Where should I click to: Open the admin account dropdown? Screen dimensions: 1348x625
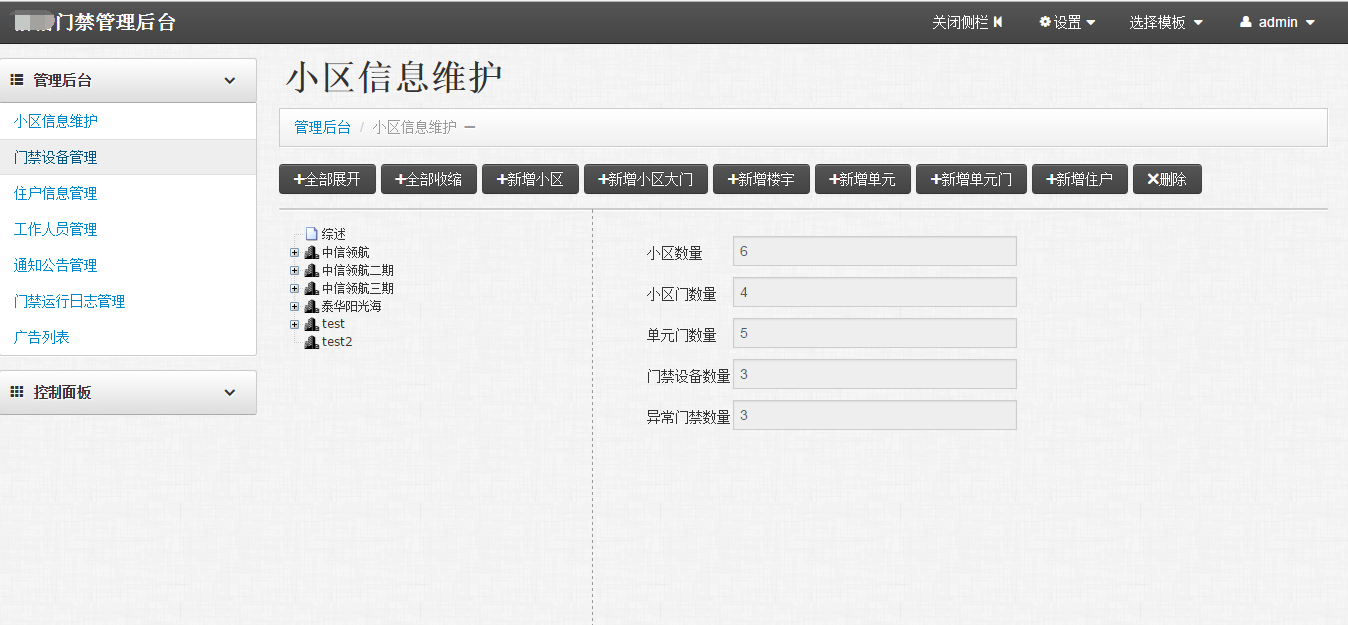coord(1277,21)
